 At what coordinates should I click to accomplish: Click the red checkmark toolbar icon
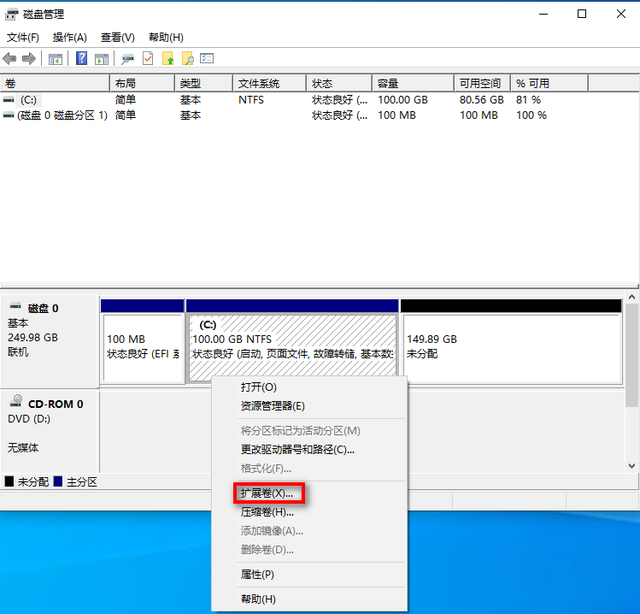(148, 59)
